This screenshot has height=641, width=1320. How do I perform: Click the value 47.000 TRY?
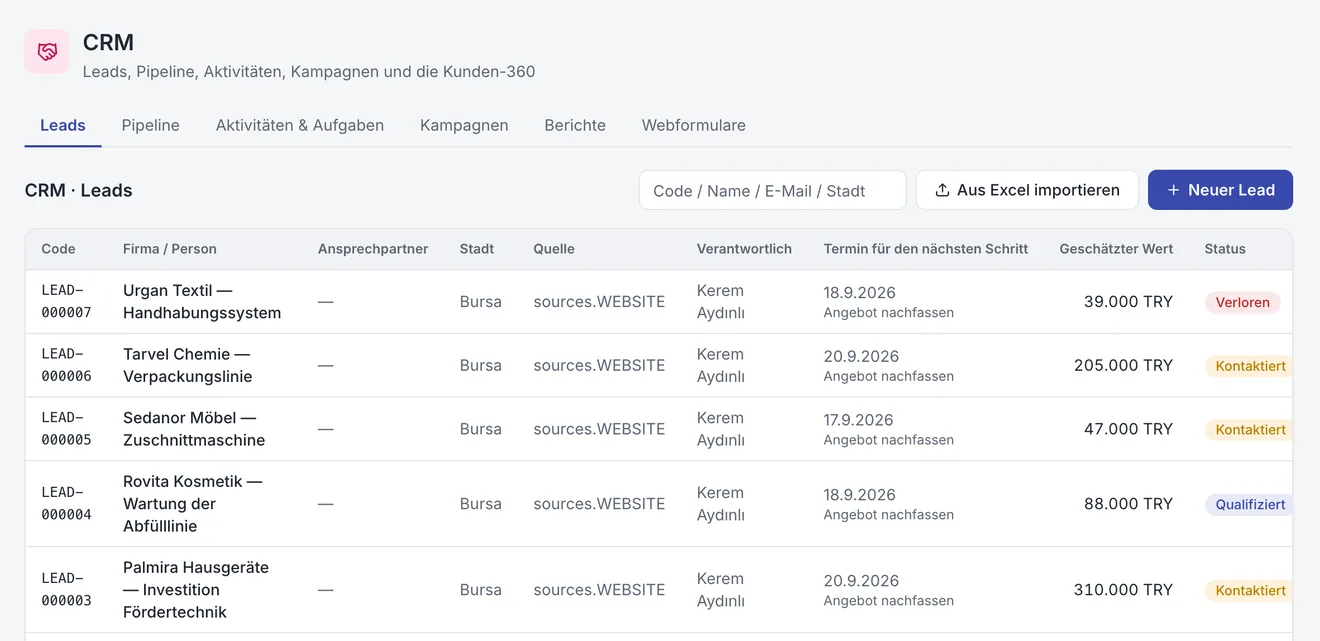1128,429
